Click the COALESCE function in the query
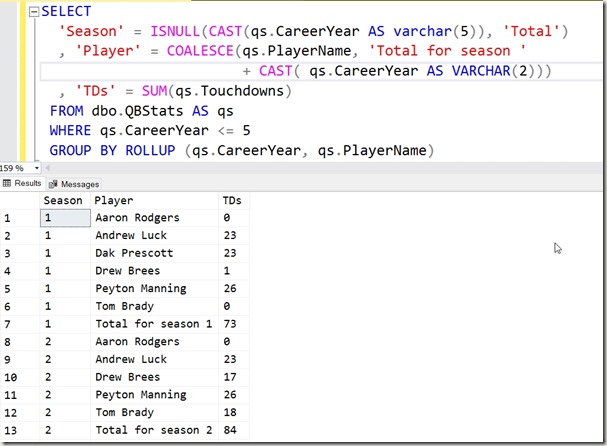The height and width of the screenshot is (446, 607). 200,51
